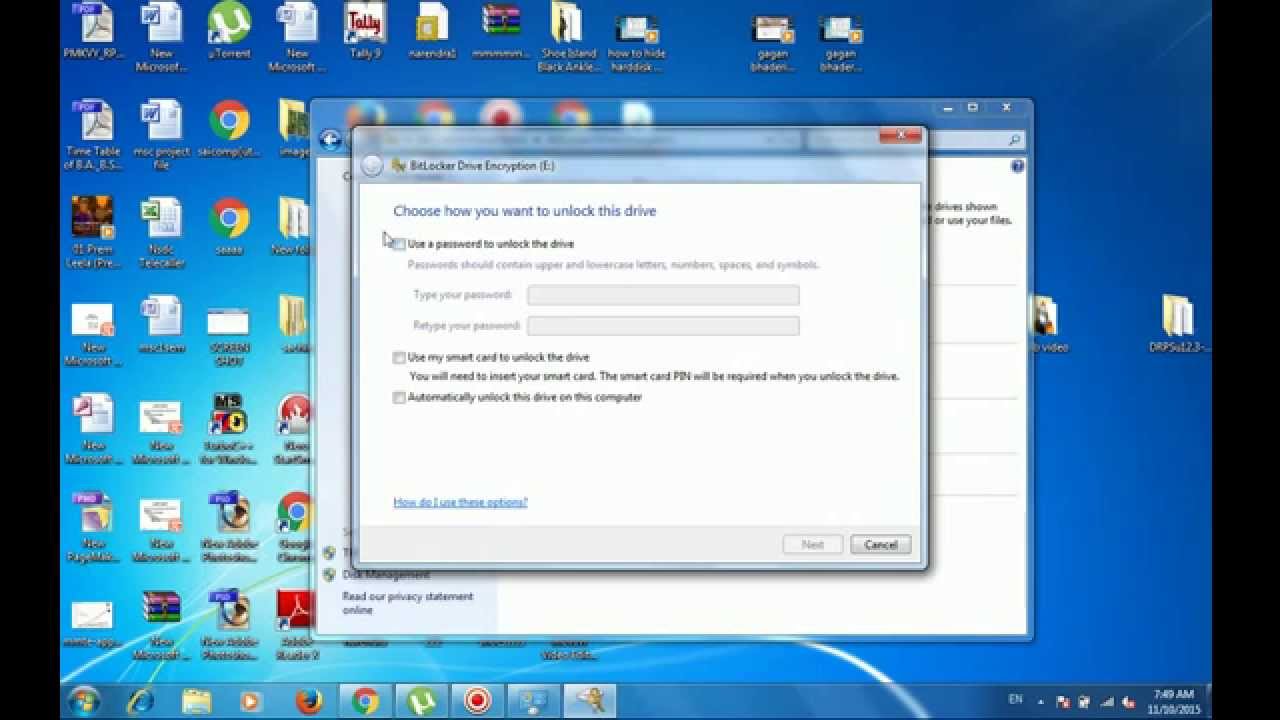This screenshot has height=720, width=1280.
Task: Open Disk Management link in Control Panel
Action: click(x=386, y=575)
